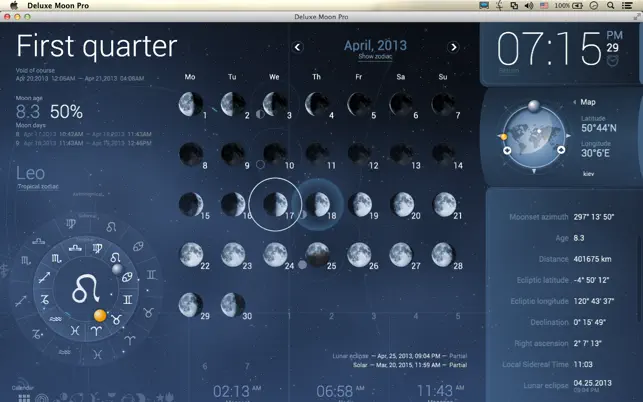Image resolution: width=643 pixels, height=402 pixels.
Task: Select April 18 moon in calendar
Action: coord(318,204)
